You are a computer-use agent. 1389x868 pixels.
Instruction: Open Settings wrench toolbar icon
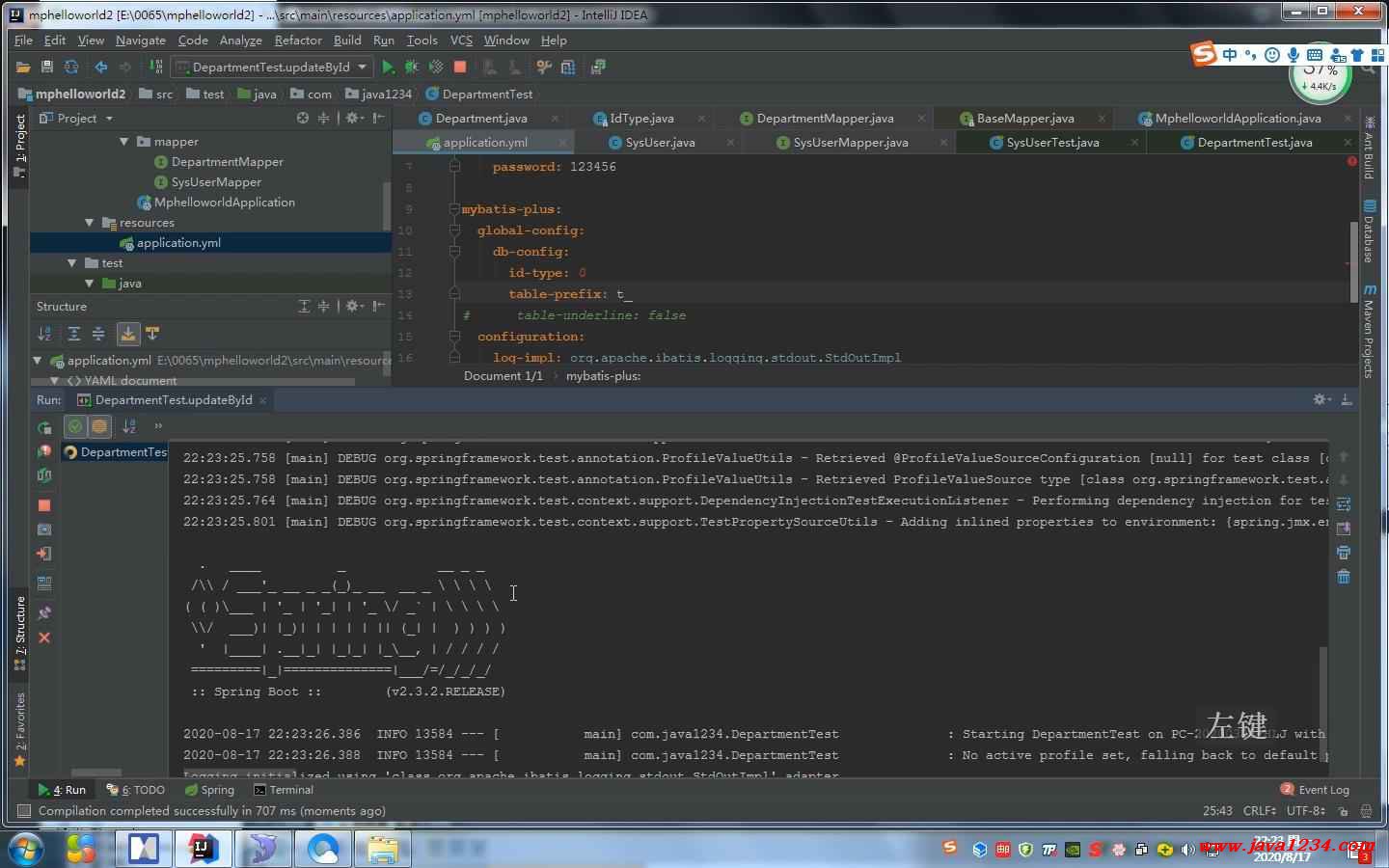pos(544,68)
